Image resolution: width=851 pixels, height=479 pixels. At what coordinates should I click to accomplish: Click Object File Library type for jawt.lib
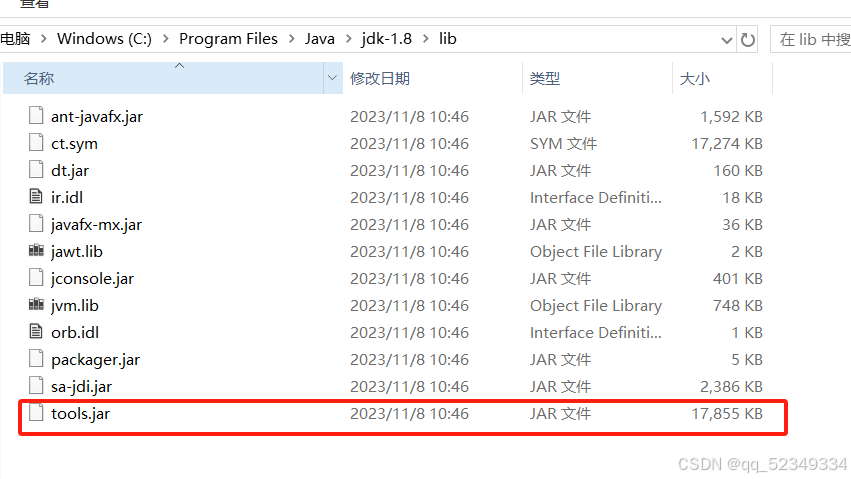(596, 252)
